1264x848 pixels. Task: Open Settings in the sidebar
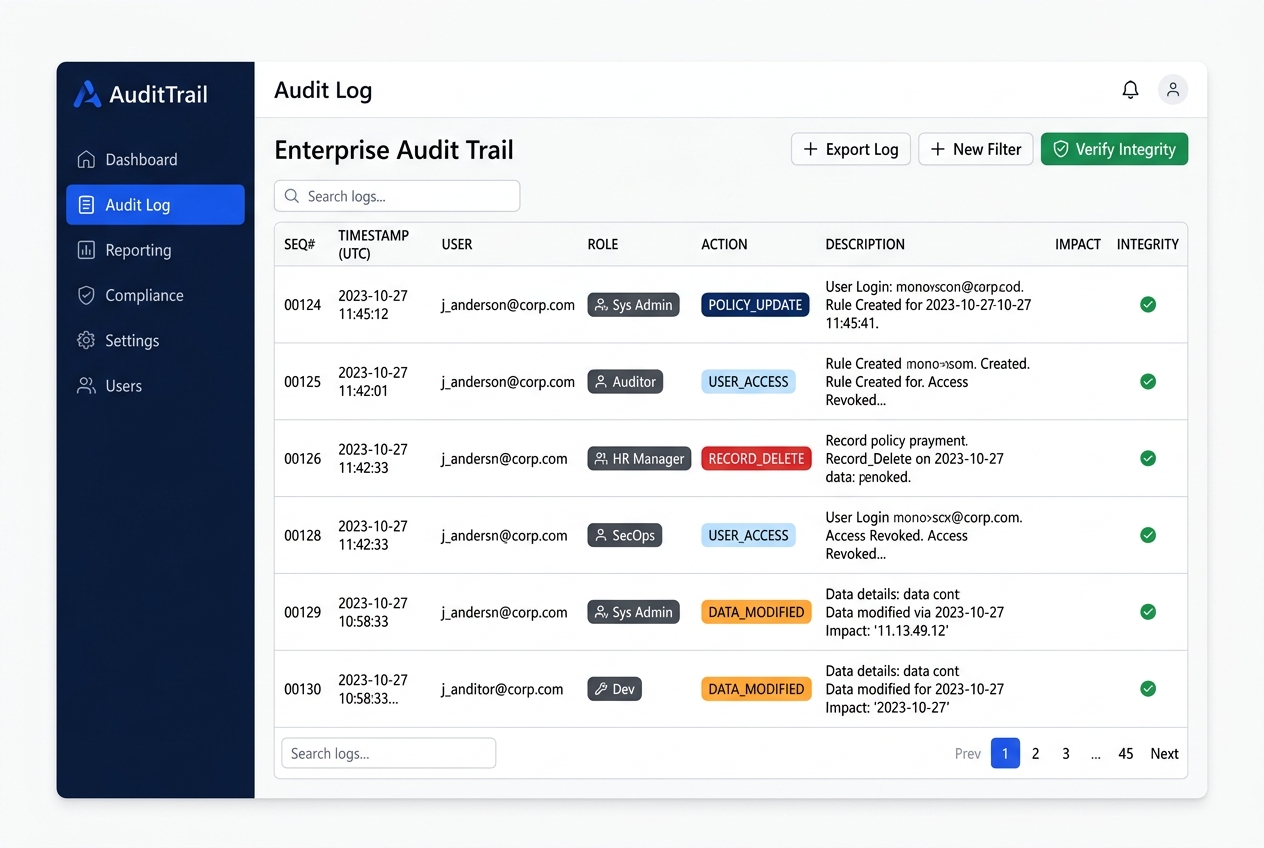155,340
